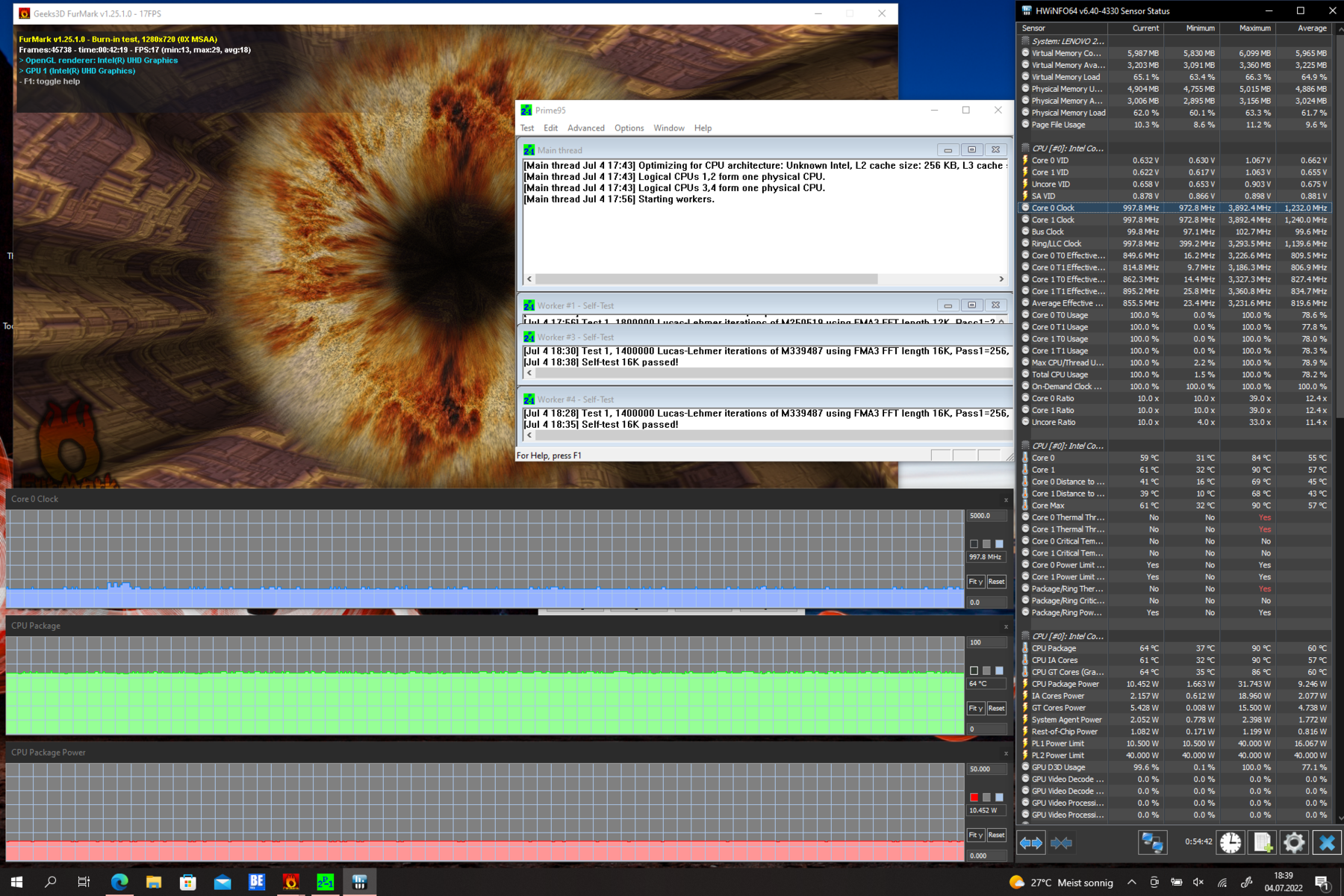Toggle muted volume icon in system tray

1198,883
